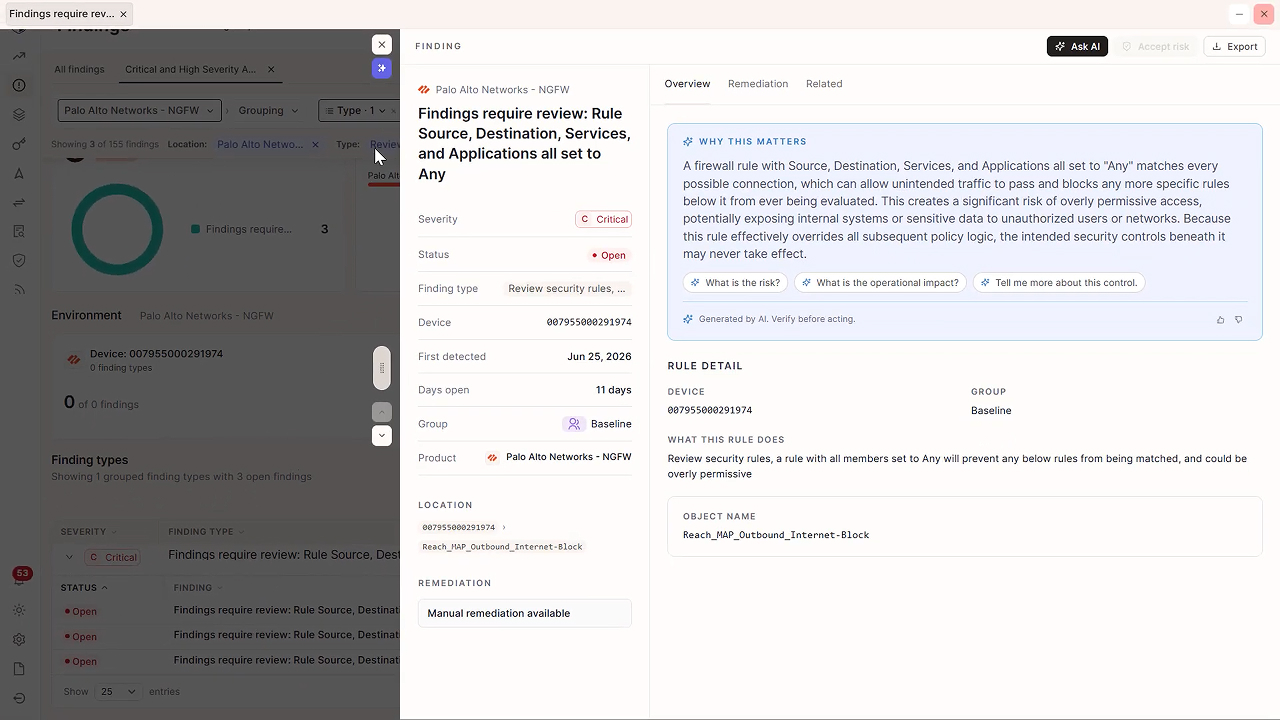The width and height of the screenshot is (1280, 720).
Task: Open the swap arrows icon in sidebar
Action: coord(19,202)
